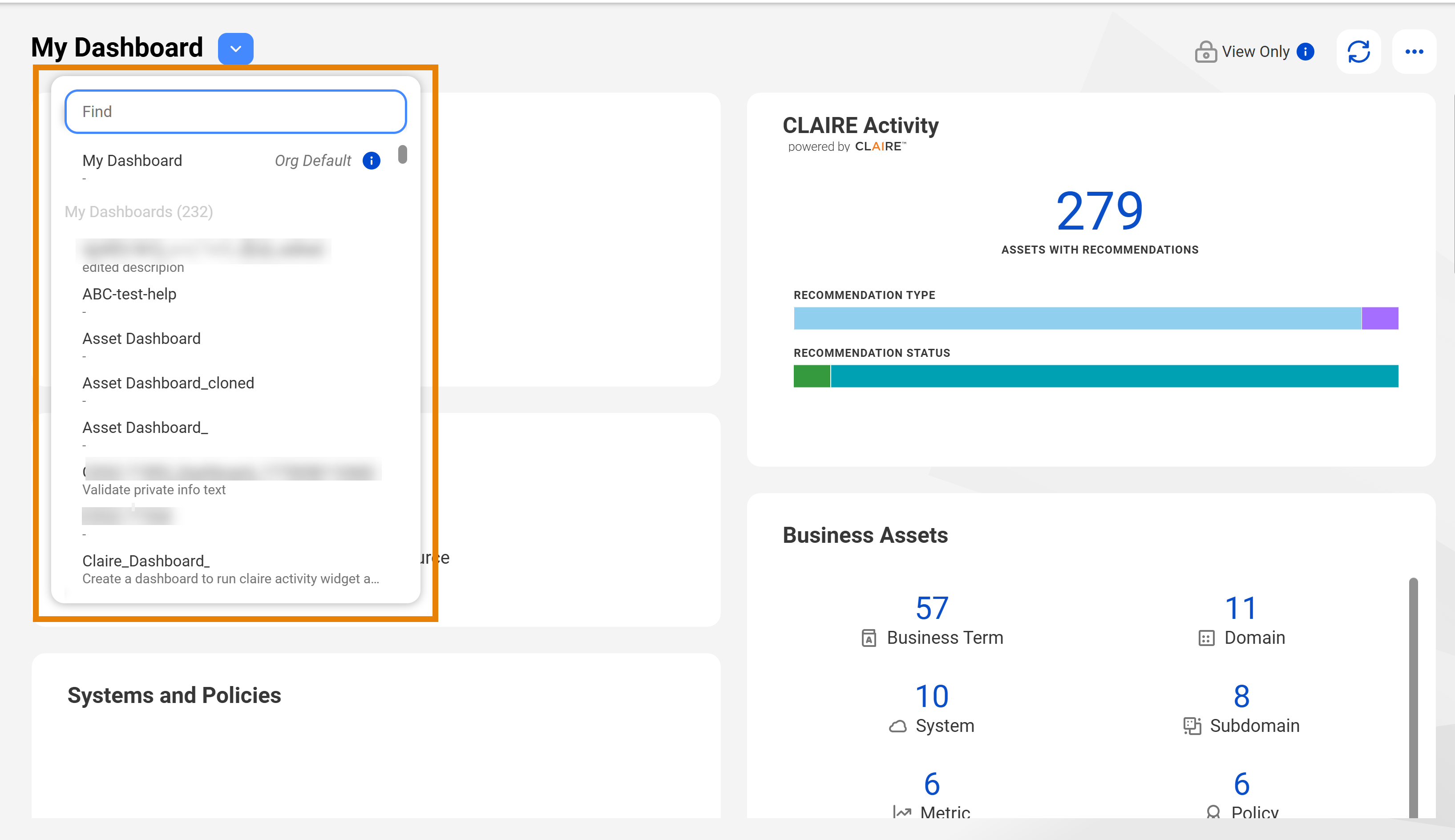Open the 6 Metric count
The height and width of the screenshot is (840, 1455).
coord(932,784)
